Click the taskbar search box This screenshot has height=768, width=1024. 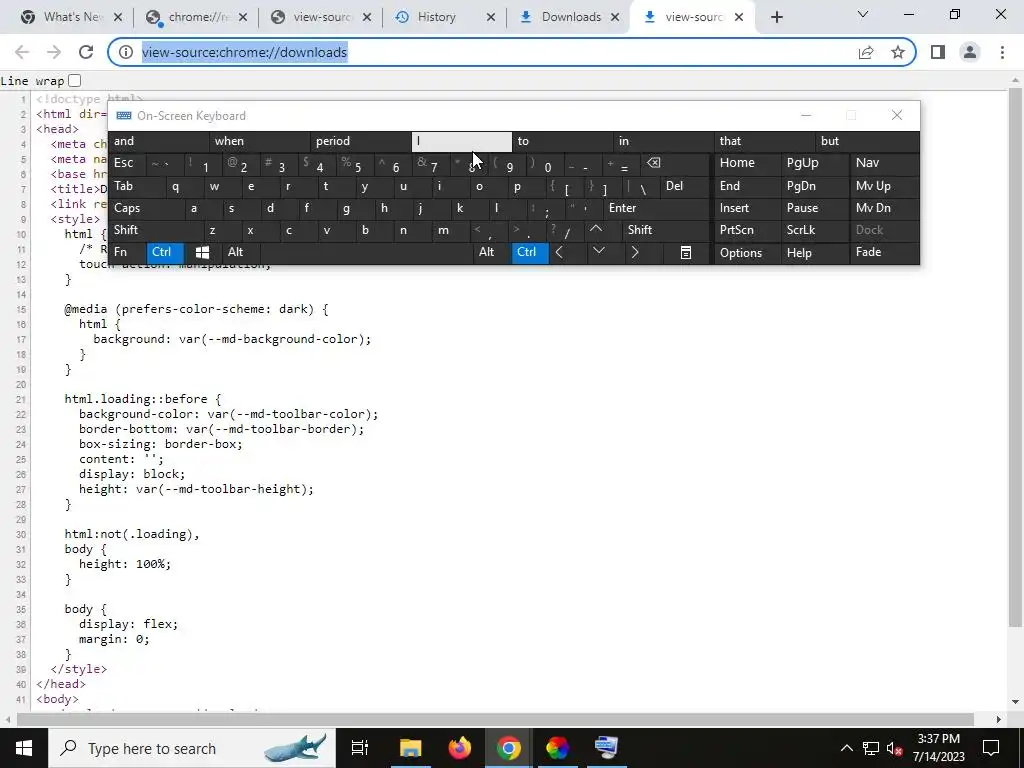pyautogui.click(x=192, y=748)
